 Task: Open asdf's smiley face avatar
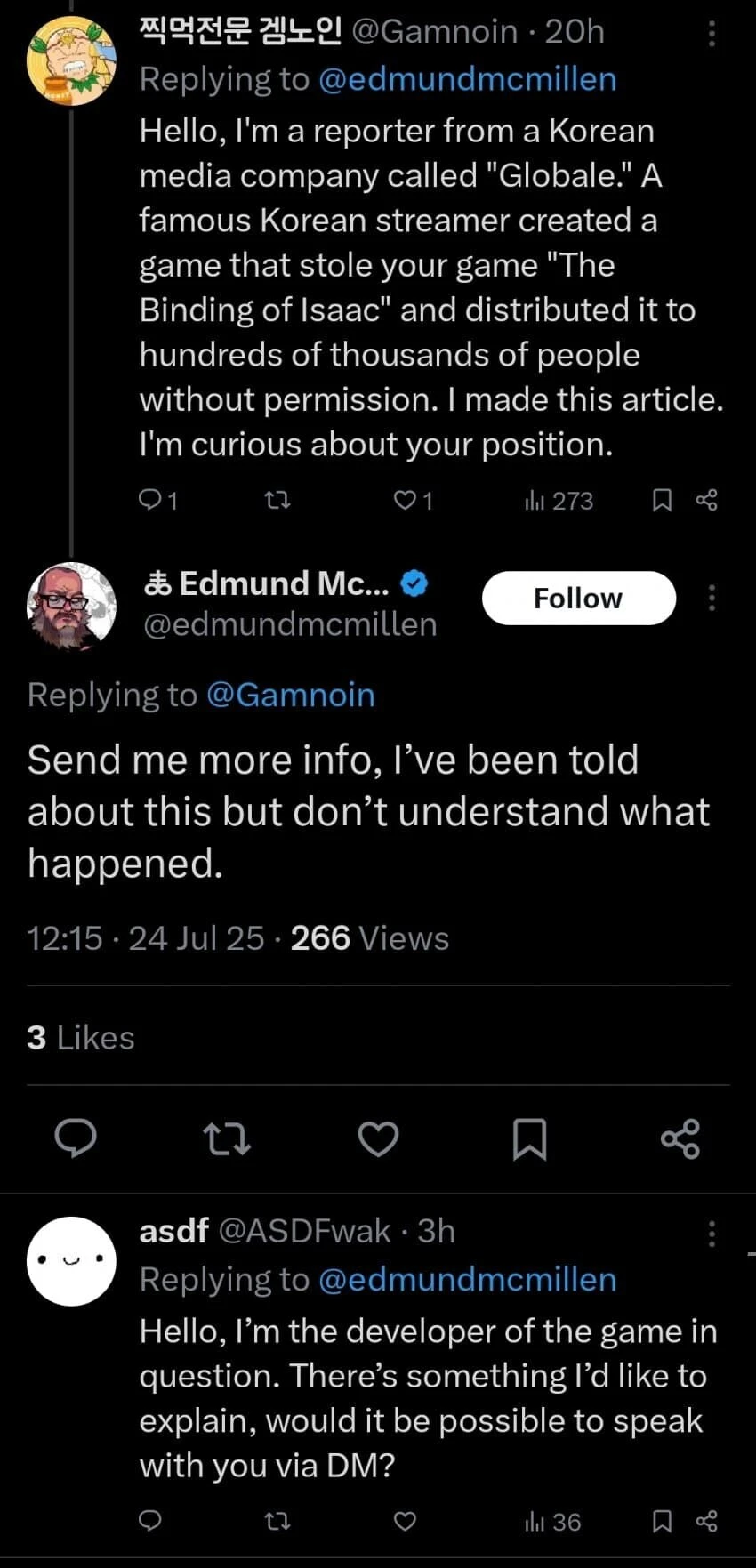[x=72, y=1261]
